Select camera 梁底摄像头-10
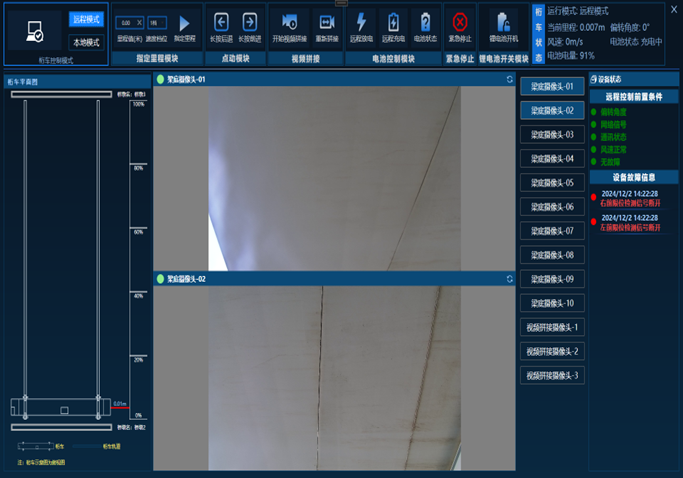 [552, 303]
